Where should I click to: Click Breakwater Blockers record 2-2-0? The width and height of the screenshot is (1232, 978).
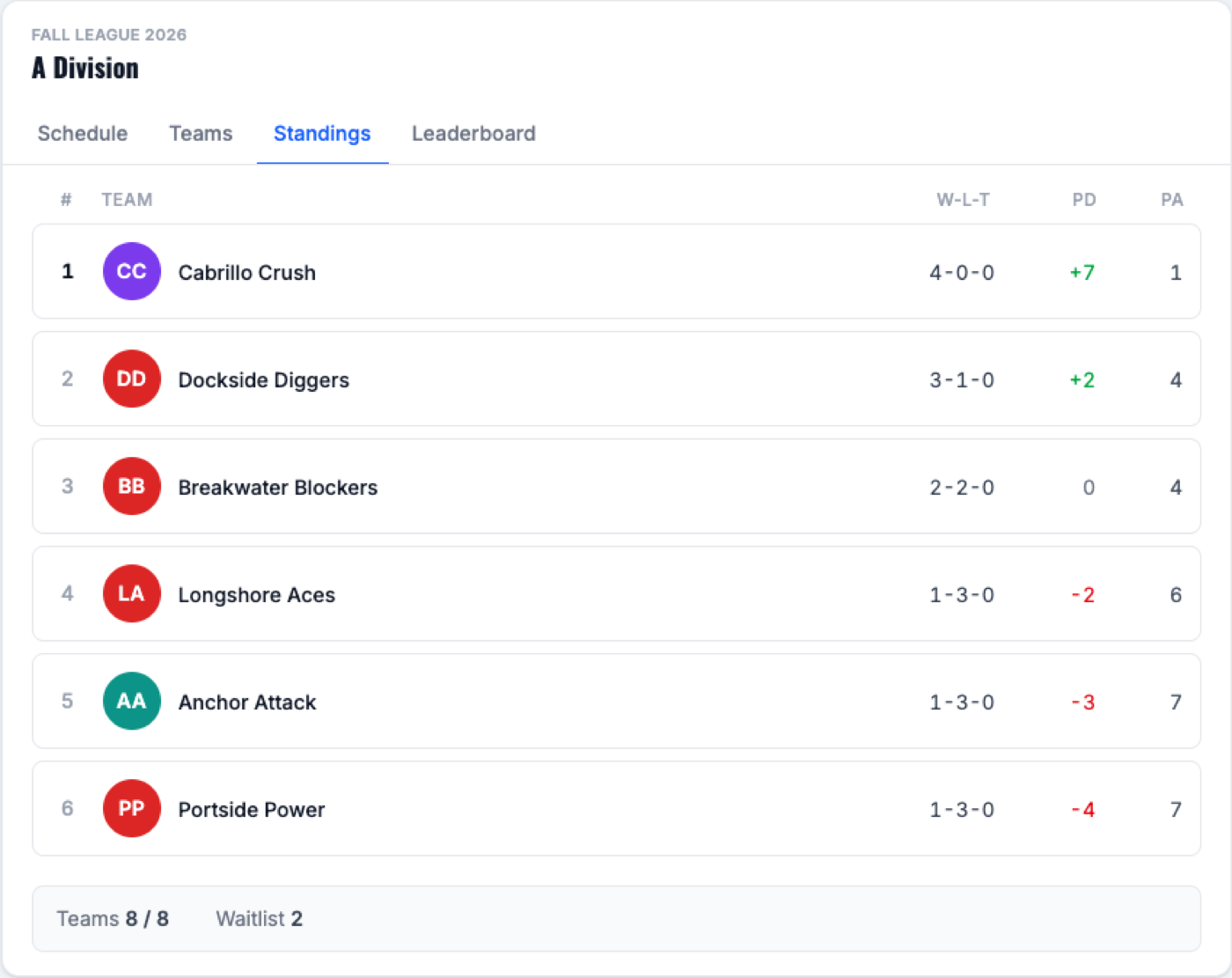coord(962,488)
